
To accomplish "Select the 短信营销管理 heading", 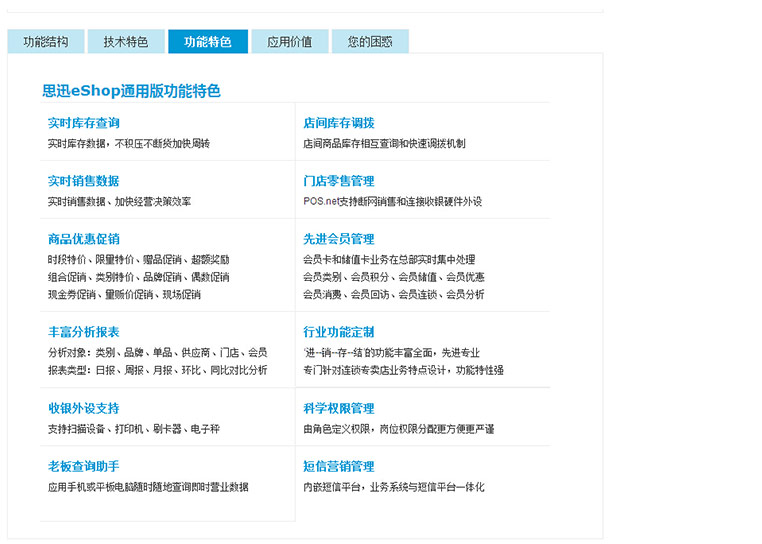I will point(339,466).
